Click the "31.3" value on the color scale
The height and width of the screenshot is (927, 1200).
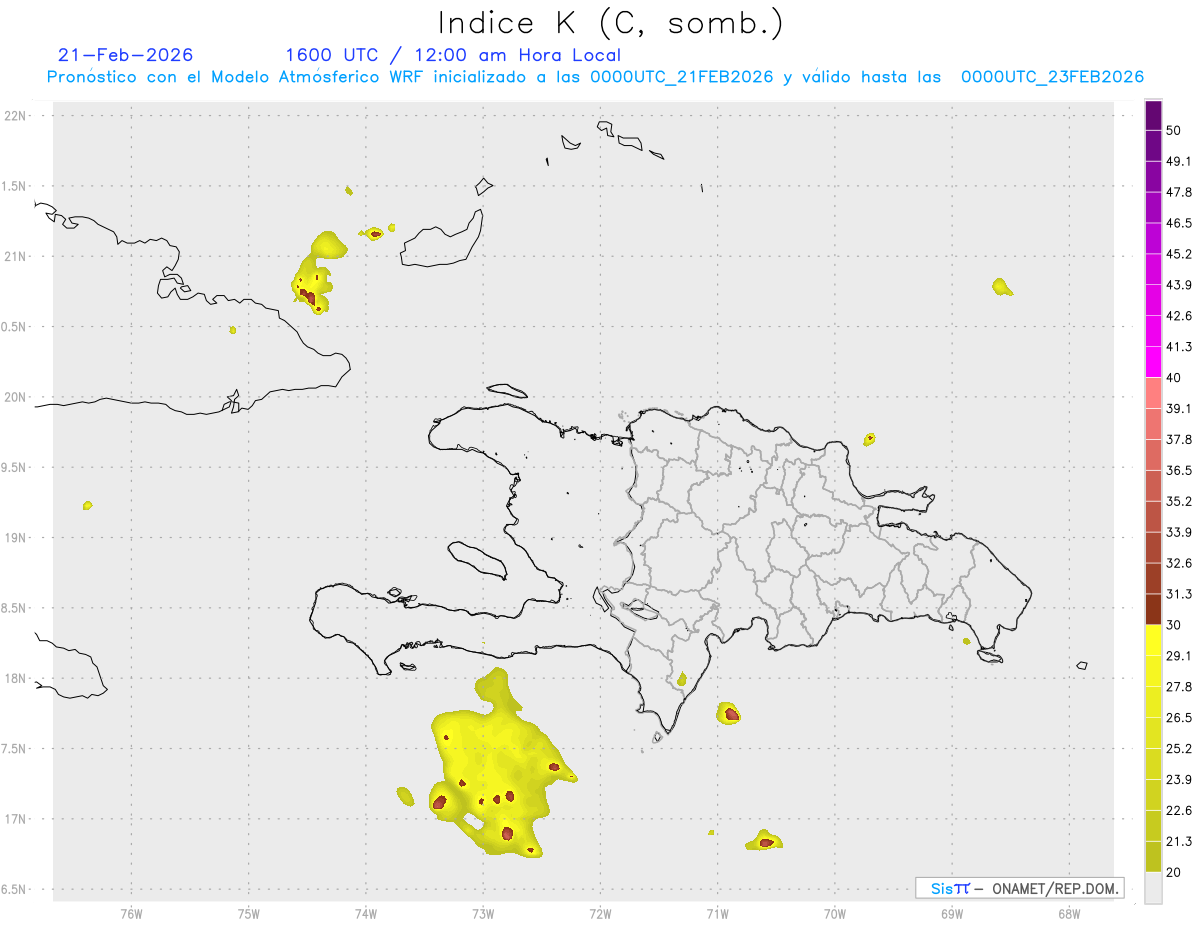(x=1179, y=594)
